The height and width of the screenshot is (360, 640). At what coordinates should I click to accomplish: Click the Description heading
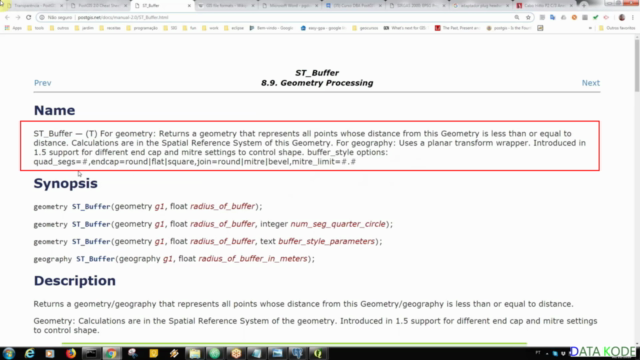coord(75,281)
